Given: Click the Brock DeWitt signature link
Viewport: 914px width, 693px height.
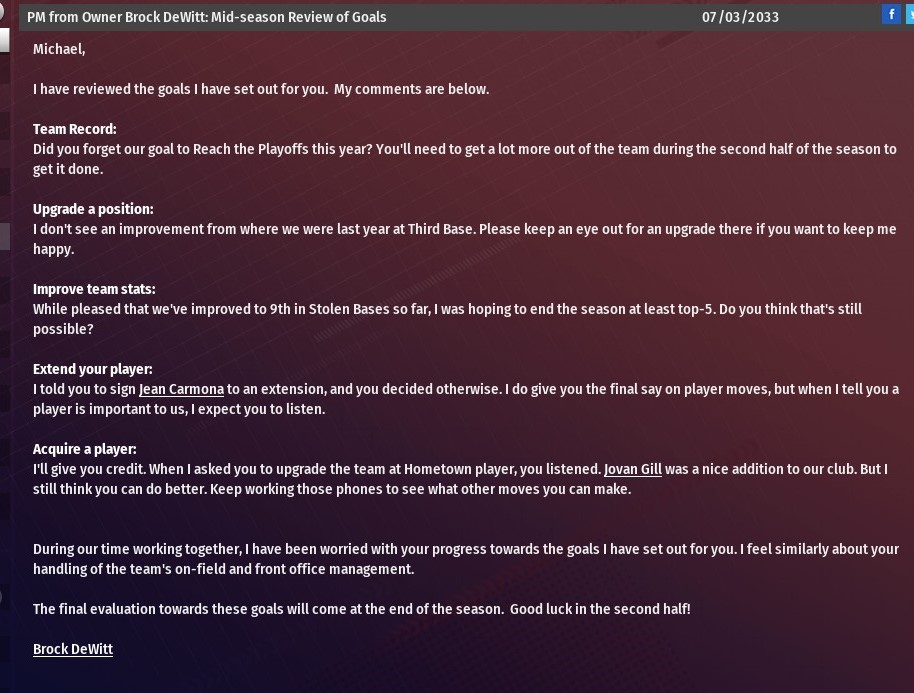Looking at the screenshot, I should pyautogui.click(x=73, y=649).
